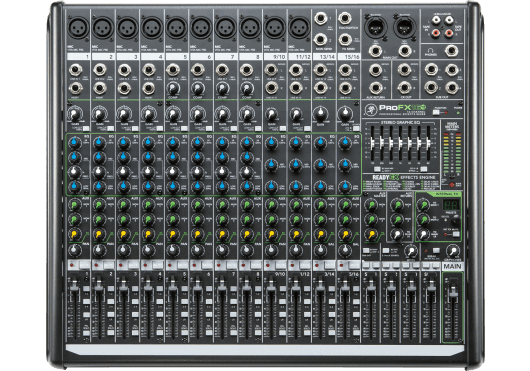This screenshot has width=530, height=371.
Task: Click the upper Aux Return left jack
Action: [x=376, y=71]
